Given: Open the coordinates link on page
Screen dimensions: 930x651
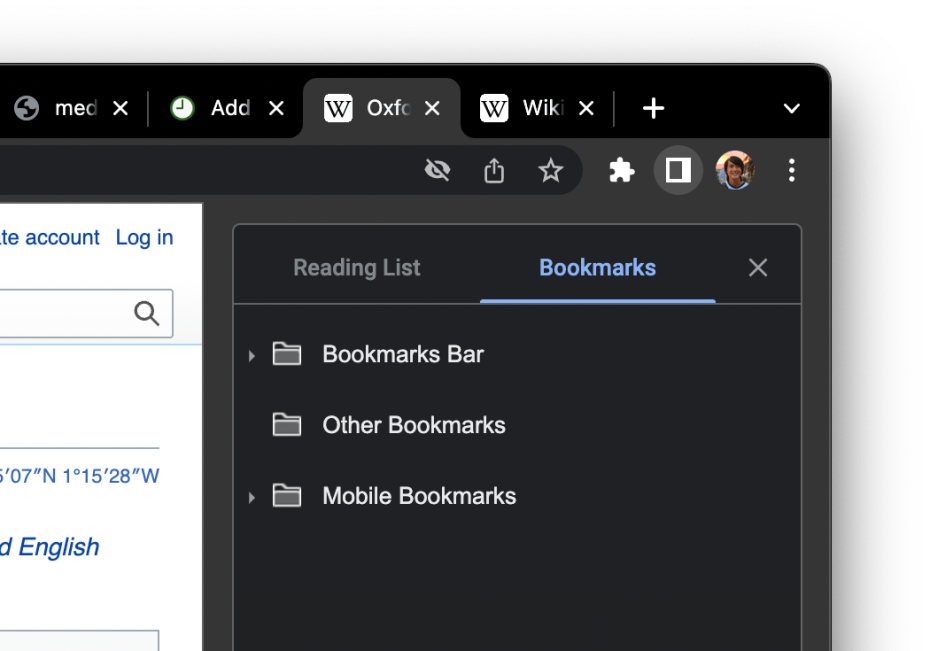Looking at the screenshot, I should (80, 476).
